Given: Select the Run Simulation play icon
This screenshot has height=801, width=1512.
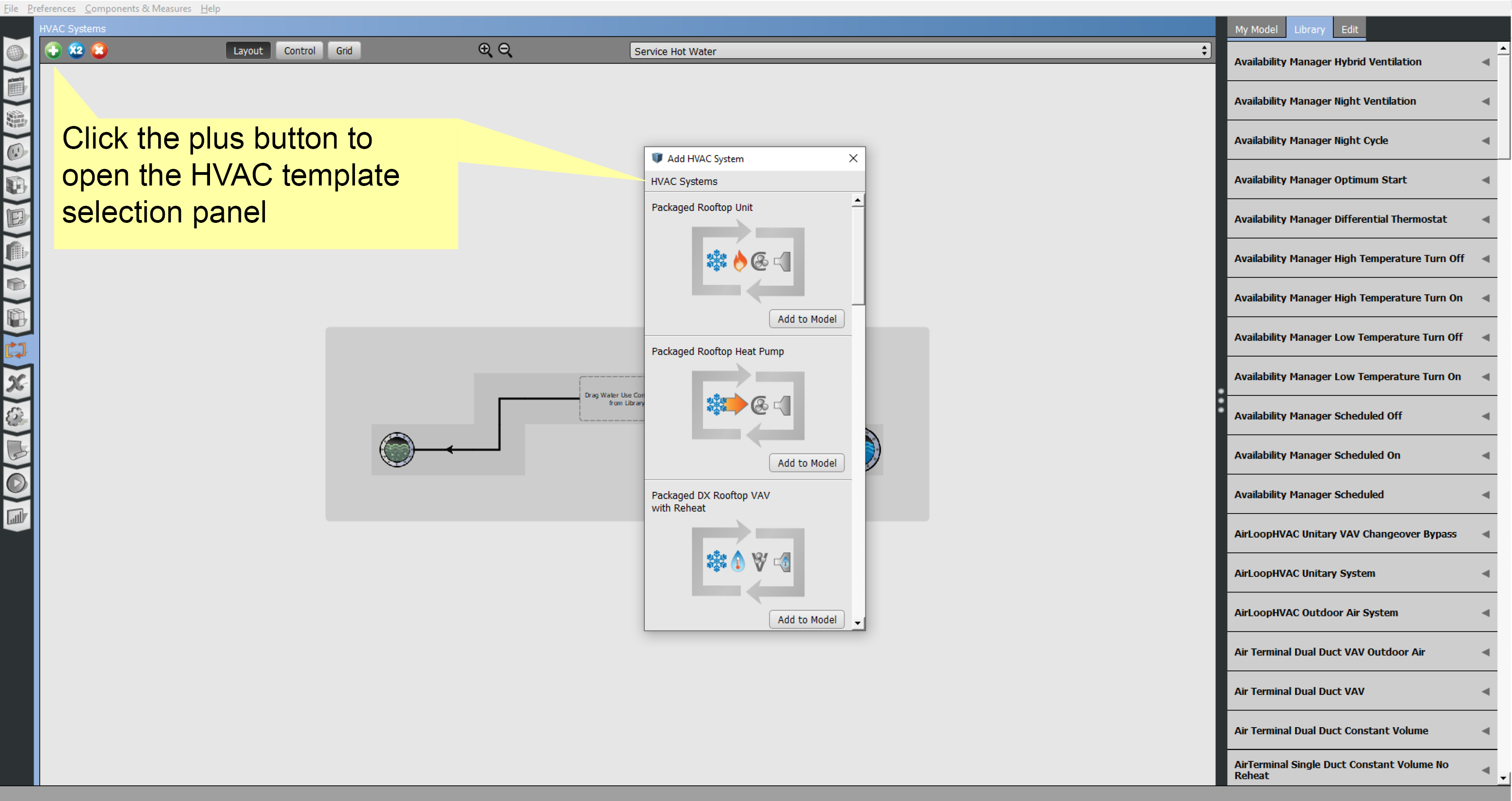Looking at the screenshot, I should 17,483.
